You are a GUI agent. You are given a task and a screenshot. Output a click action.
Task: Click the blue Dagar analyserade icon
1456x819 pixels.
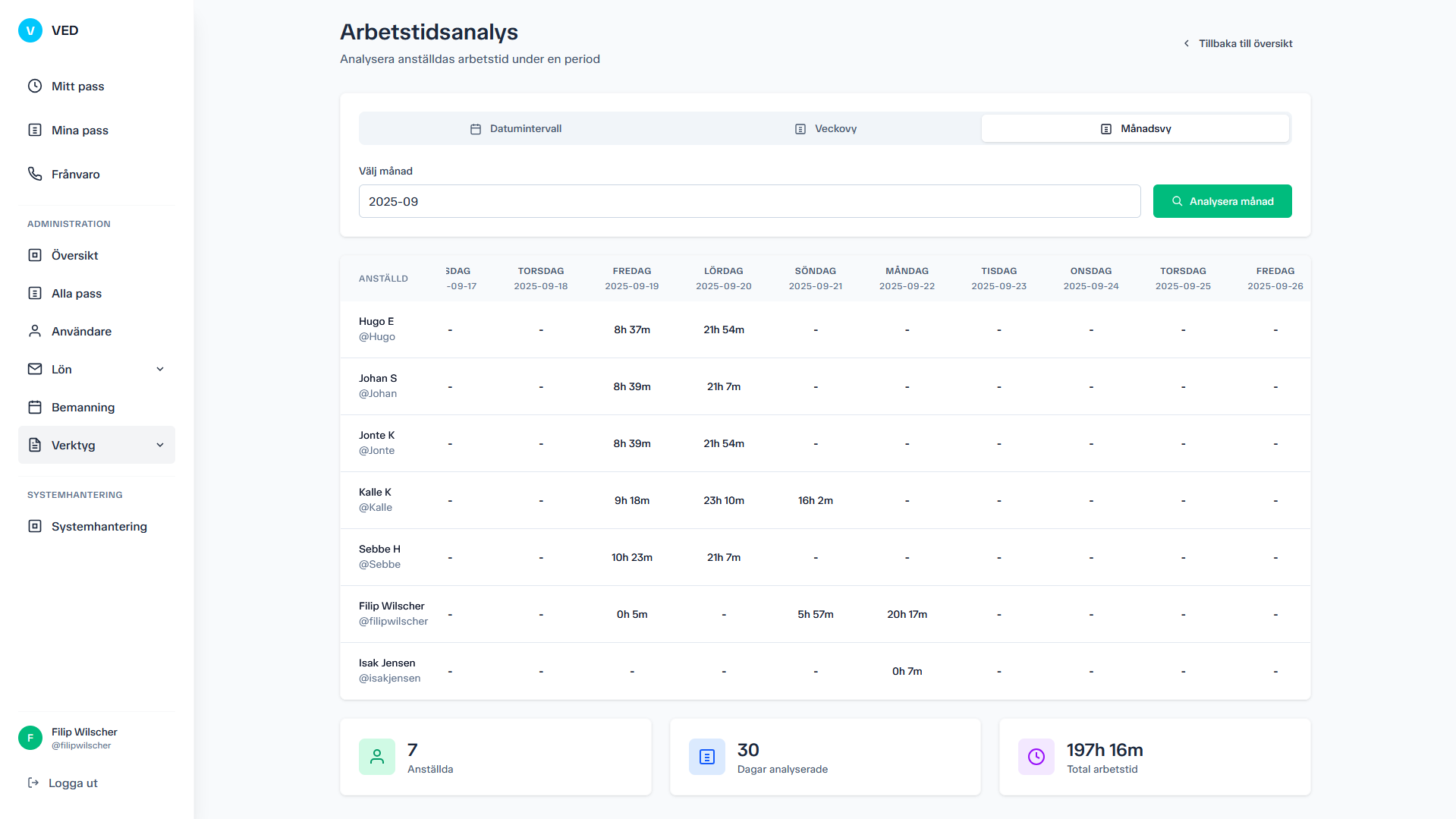pyautogui.click(x=706, y=757)
